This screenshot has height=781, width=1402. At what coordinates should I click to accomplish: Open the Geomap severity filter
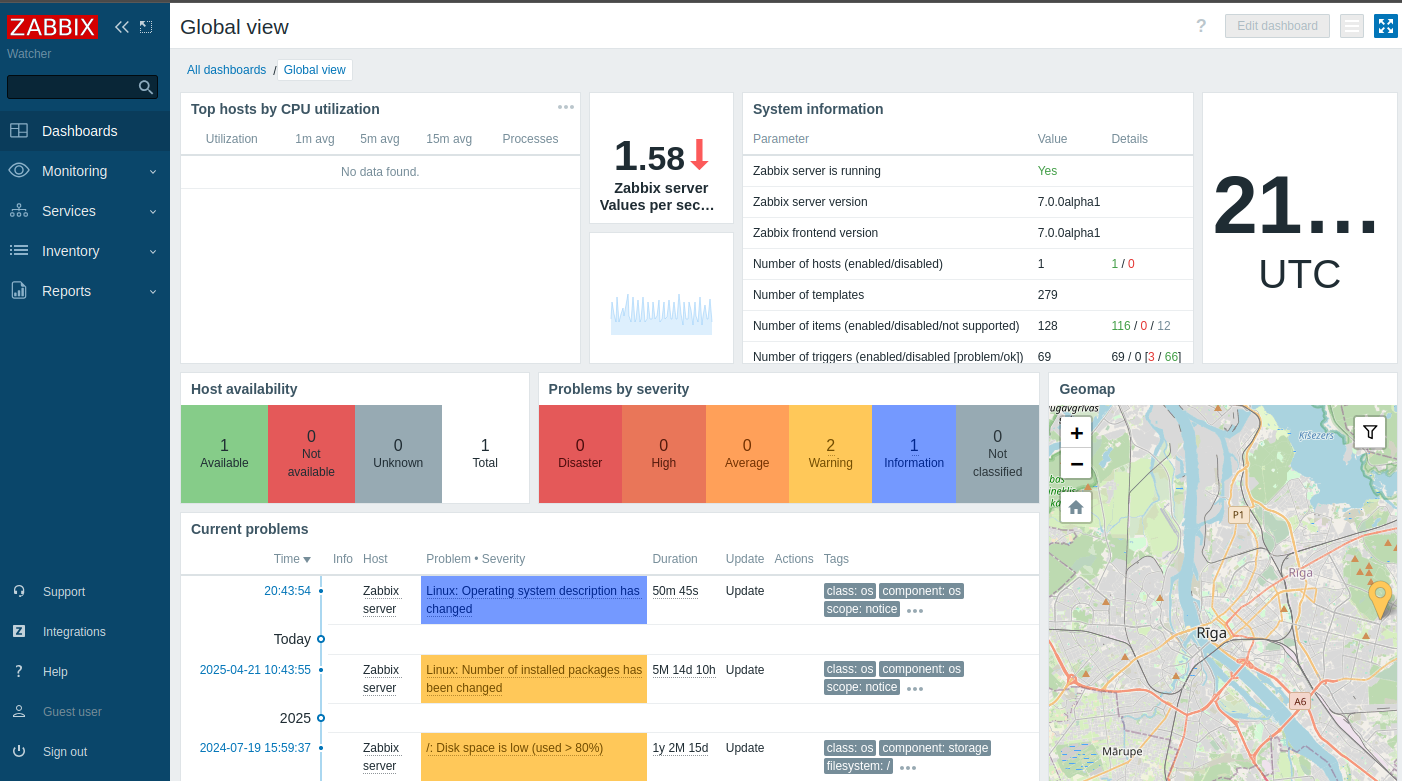pos(1370,432)
